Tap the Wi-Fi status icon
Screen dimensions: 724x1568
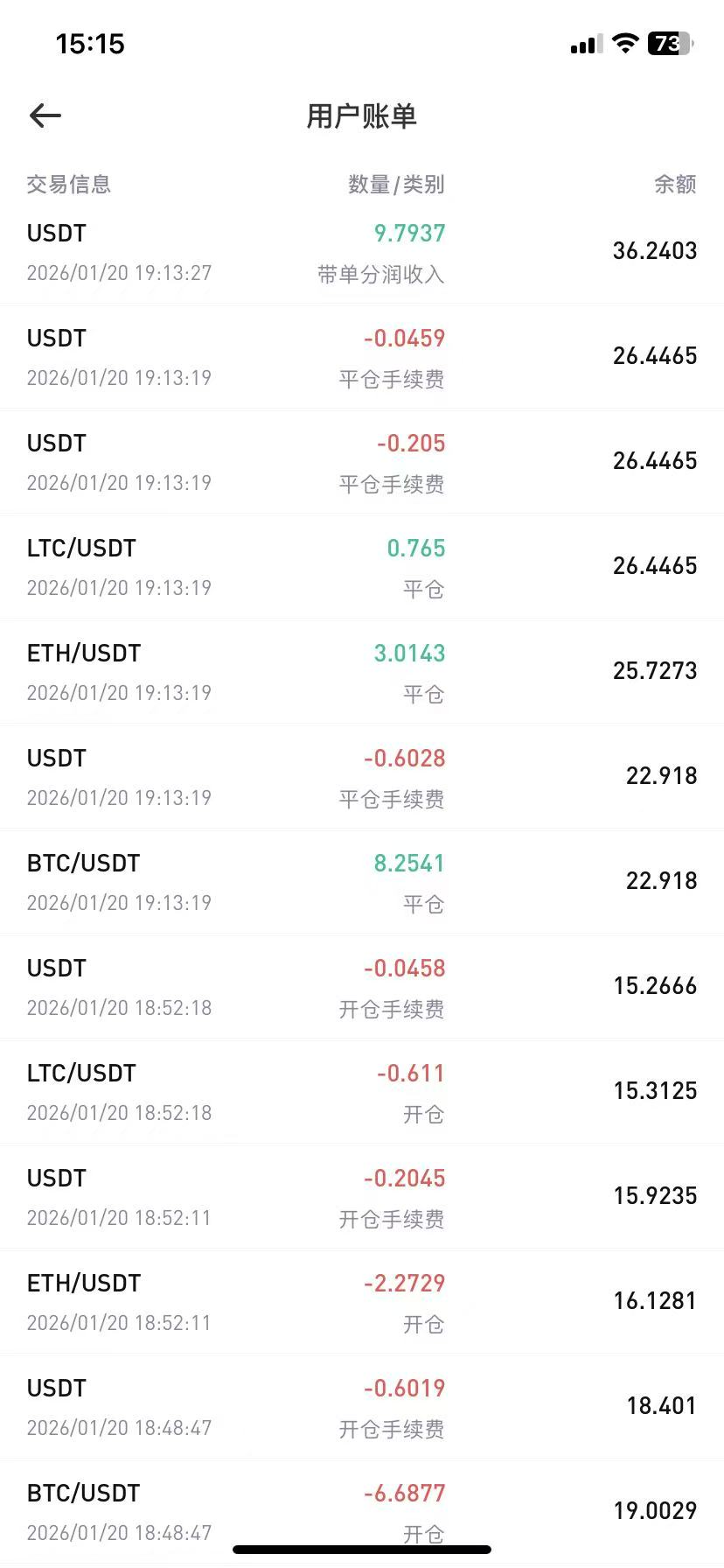[x=625, y=43]
